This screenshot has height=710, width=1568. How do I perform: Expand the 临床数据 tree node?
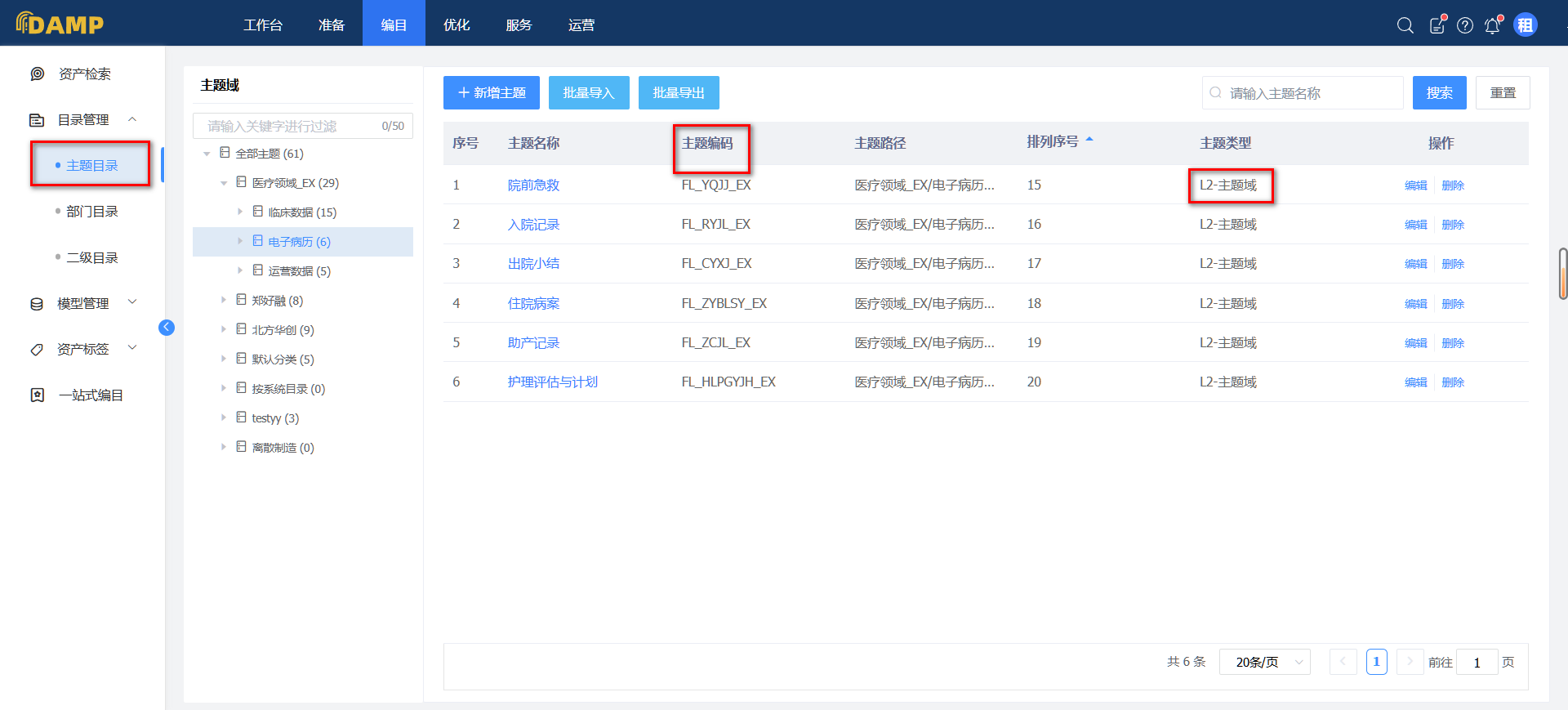click(x=240, y=212)
